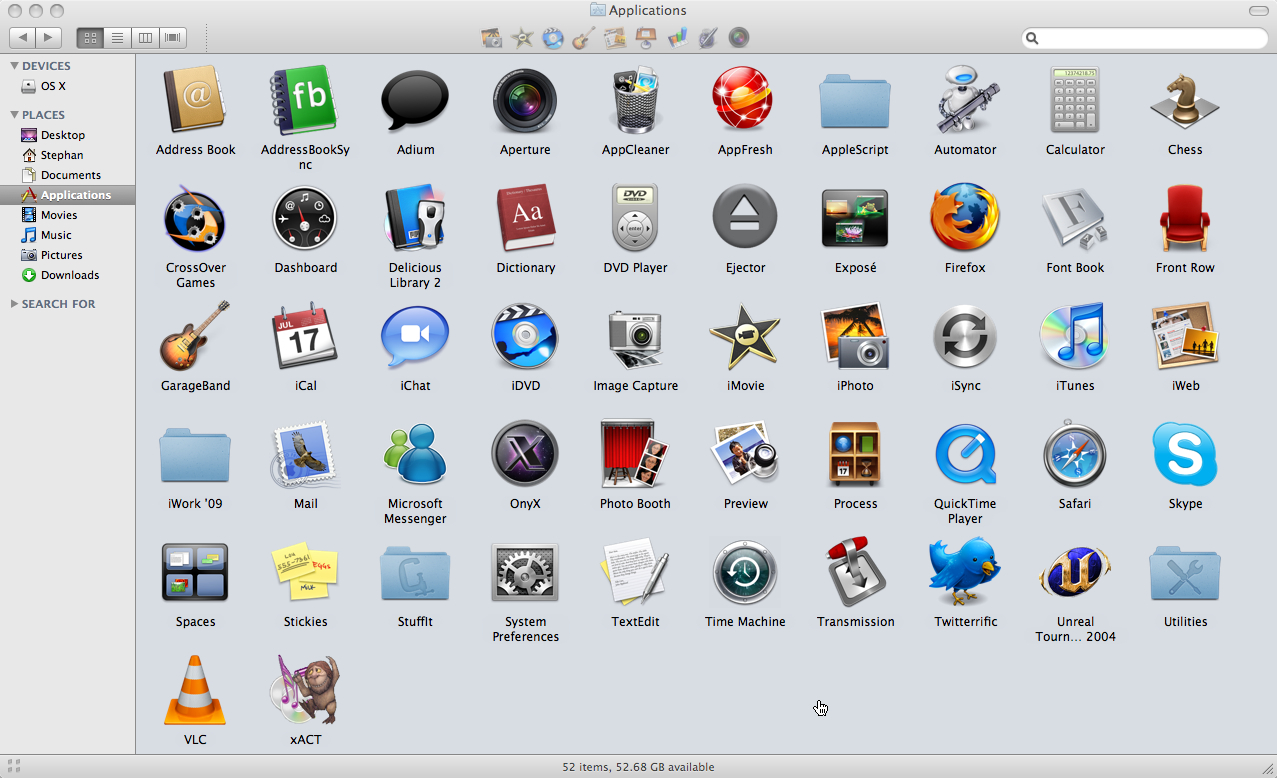Select the VLC traffic cone icon

pyautogui.click(x=195, y=690)
